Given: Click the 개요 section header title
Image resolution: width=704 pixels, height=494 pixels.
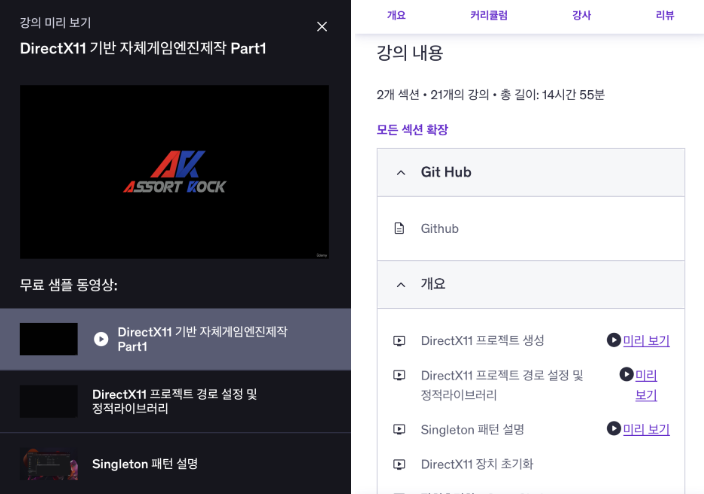Looking at the screenshot, I should [433, 284].
